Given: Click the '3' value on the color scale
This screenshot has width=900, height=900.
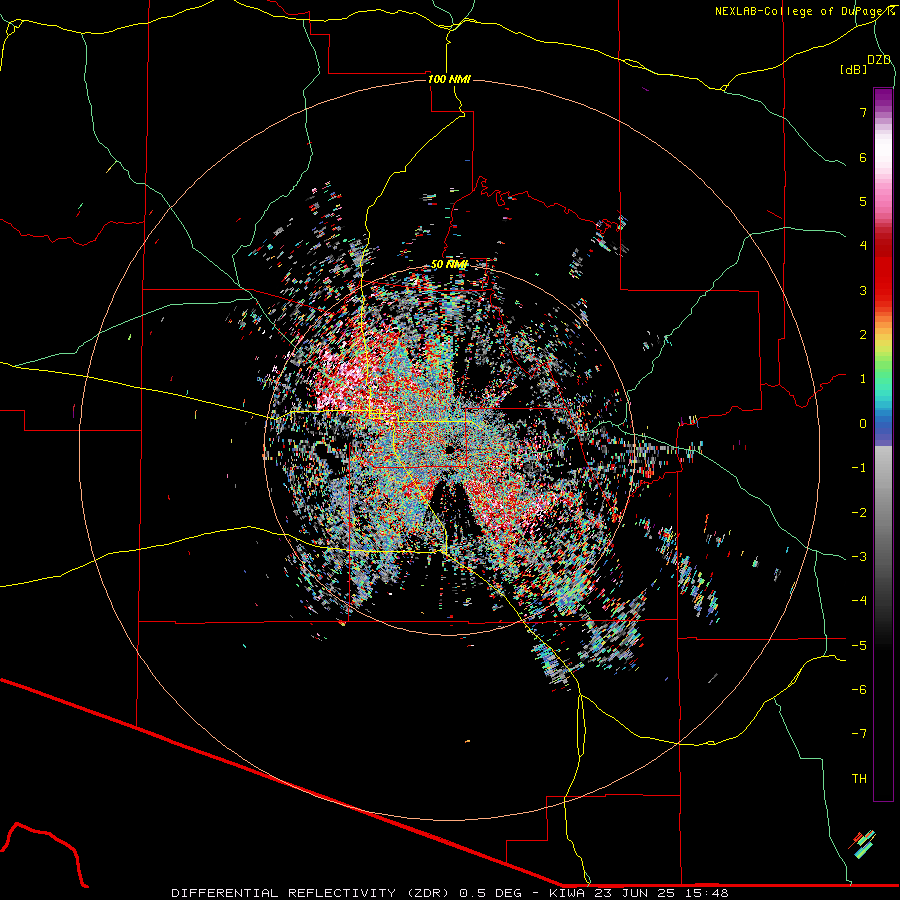Looking at the screenshot, I should coord(863,290).
